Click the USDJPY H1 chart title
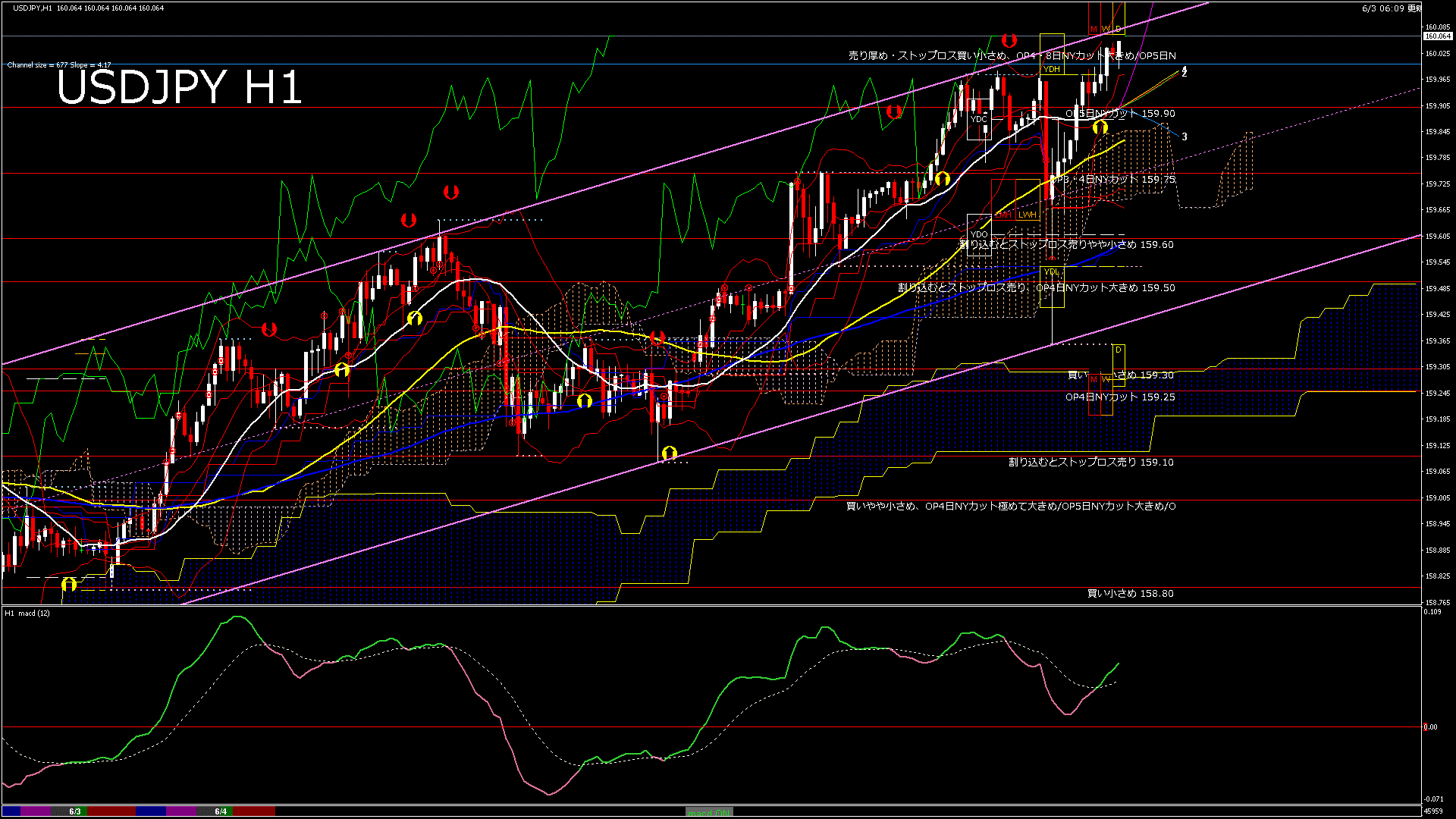Viewport: 1456px width, 819px height. tap(179, 87)
